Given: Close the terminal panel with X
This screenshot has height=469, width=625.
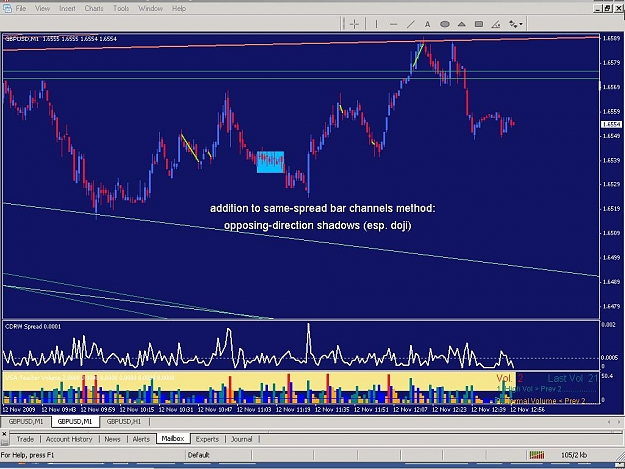Looking at the screenshot, I should 4,433.
